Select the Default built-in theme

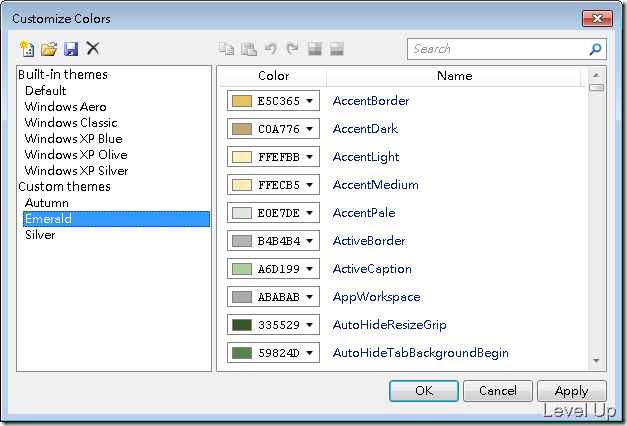(x=46, y=91)
